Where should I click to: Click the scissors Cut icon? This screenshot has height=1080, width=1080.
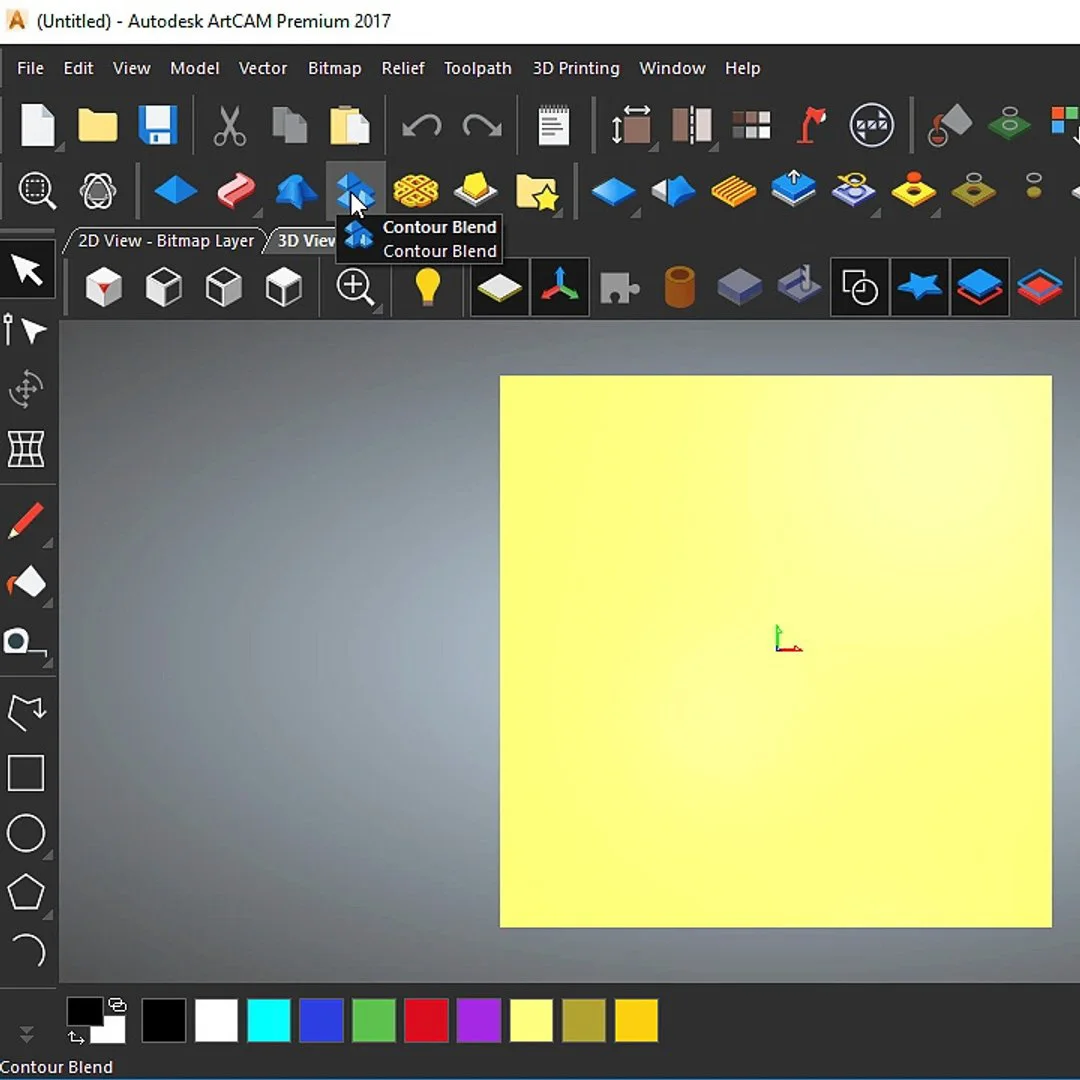tap(229, 126)
